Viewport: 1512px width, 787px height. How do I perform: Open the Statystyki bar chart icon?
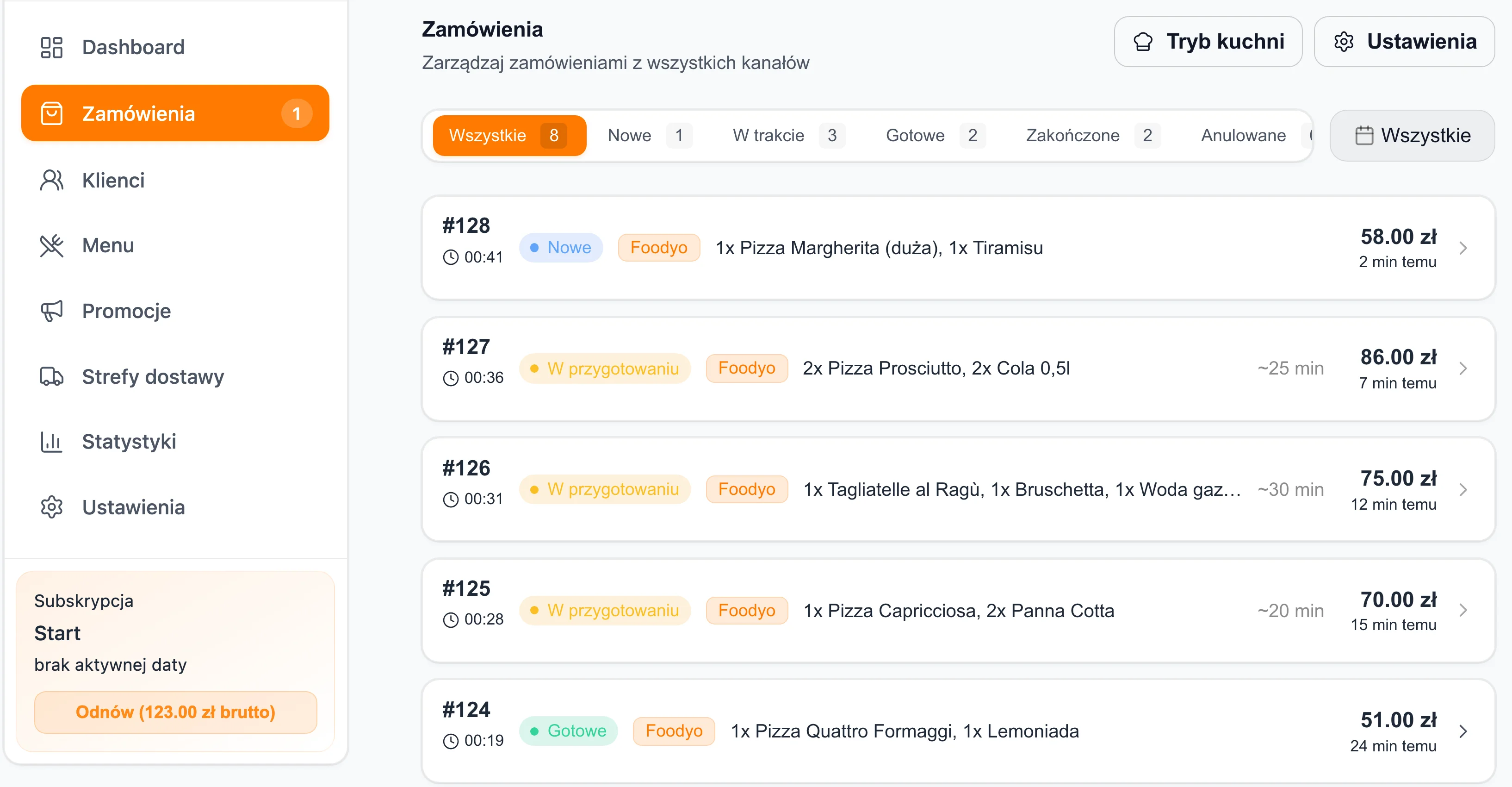pos(52,442)
